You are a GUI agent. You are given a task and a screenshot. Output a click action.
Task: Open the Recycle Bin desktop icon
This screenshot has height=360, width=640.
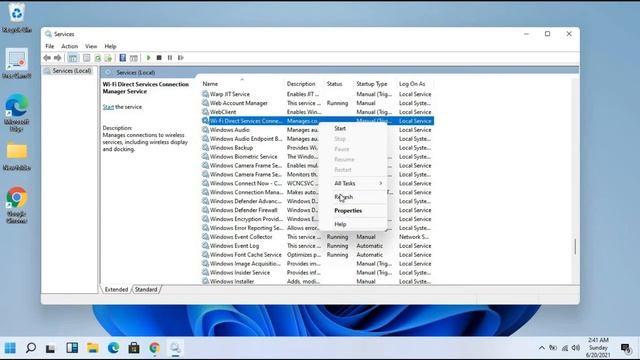coord(17,17)
